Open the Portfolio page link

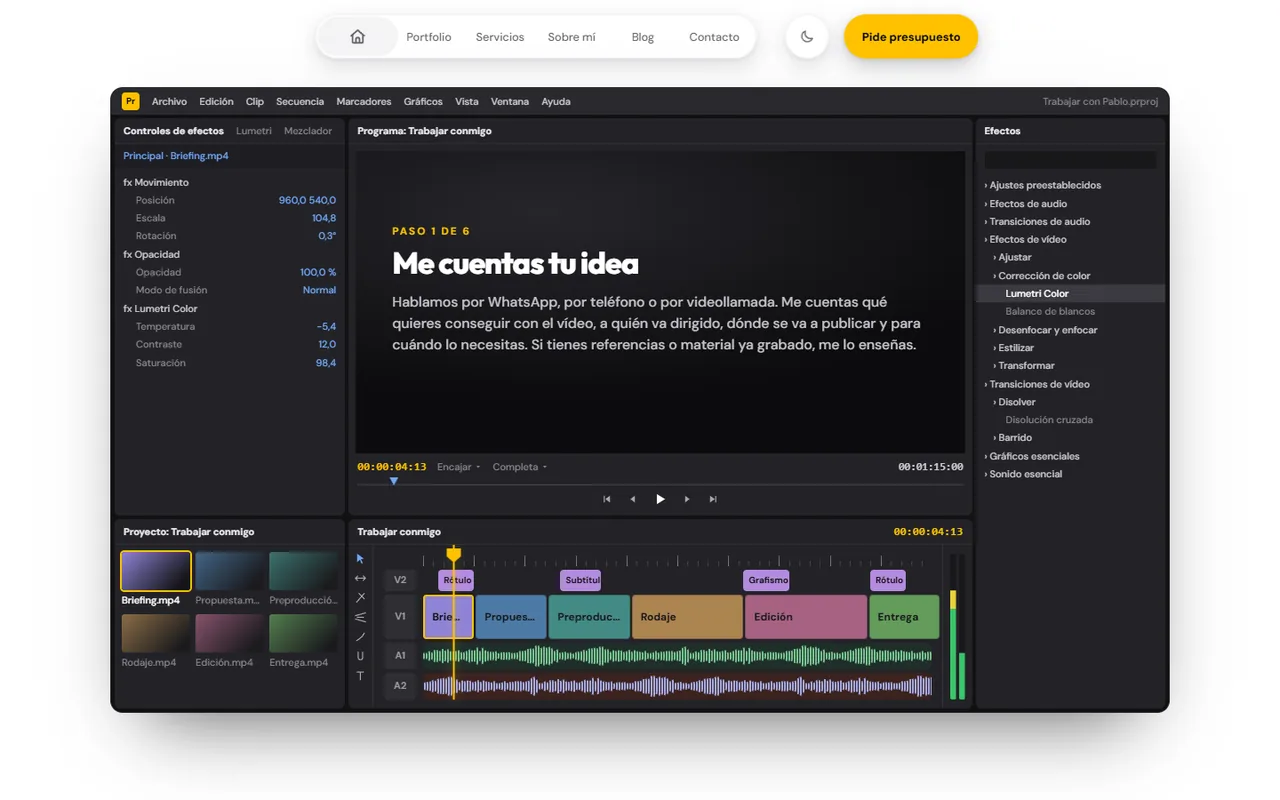[x=429, y=37]
